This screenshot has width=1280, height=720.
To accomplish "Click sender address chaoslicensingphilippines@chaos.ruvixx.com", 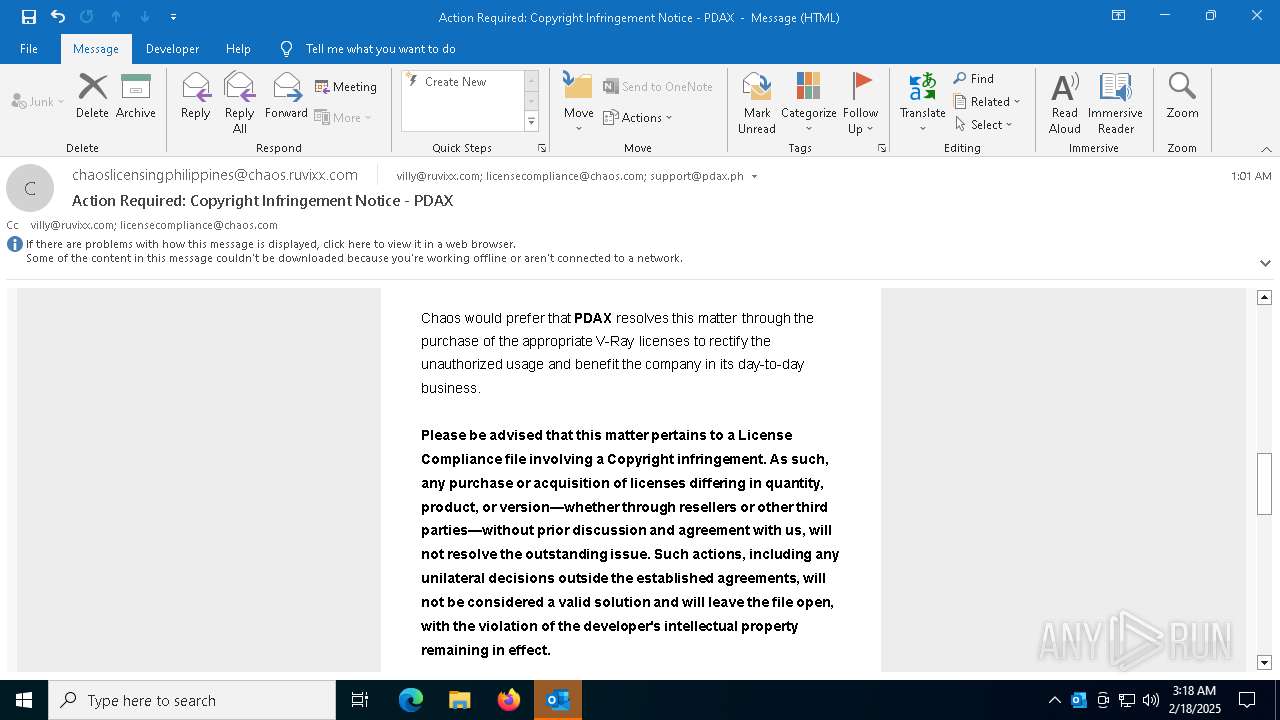I will (x=215, y=175).
